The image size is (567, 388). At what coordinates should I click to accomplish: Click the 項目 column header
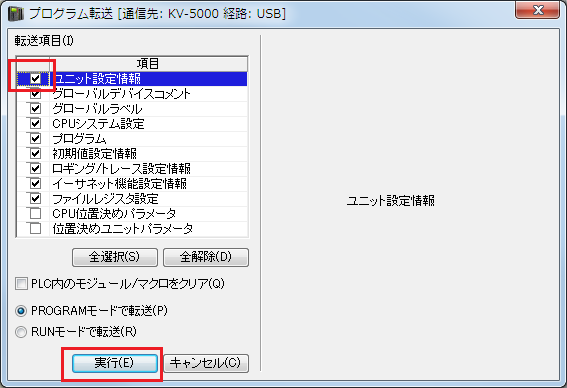[148, 64]
